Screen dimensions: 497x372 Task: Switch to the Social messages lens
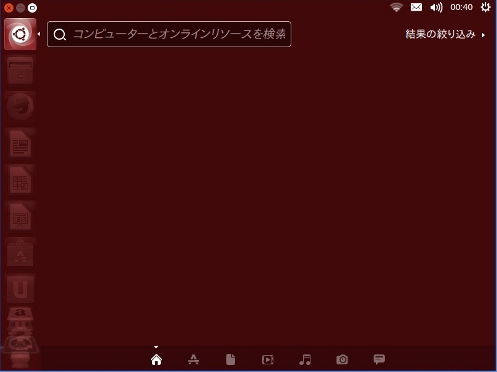click(379, 359)
